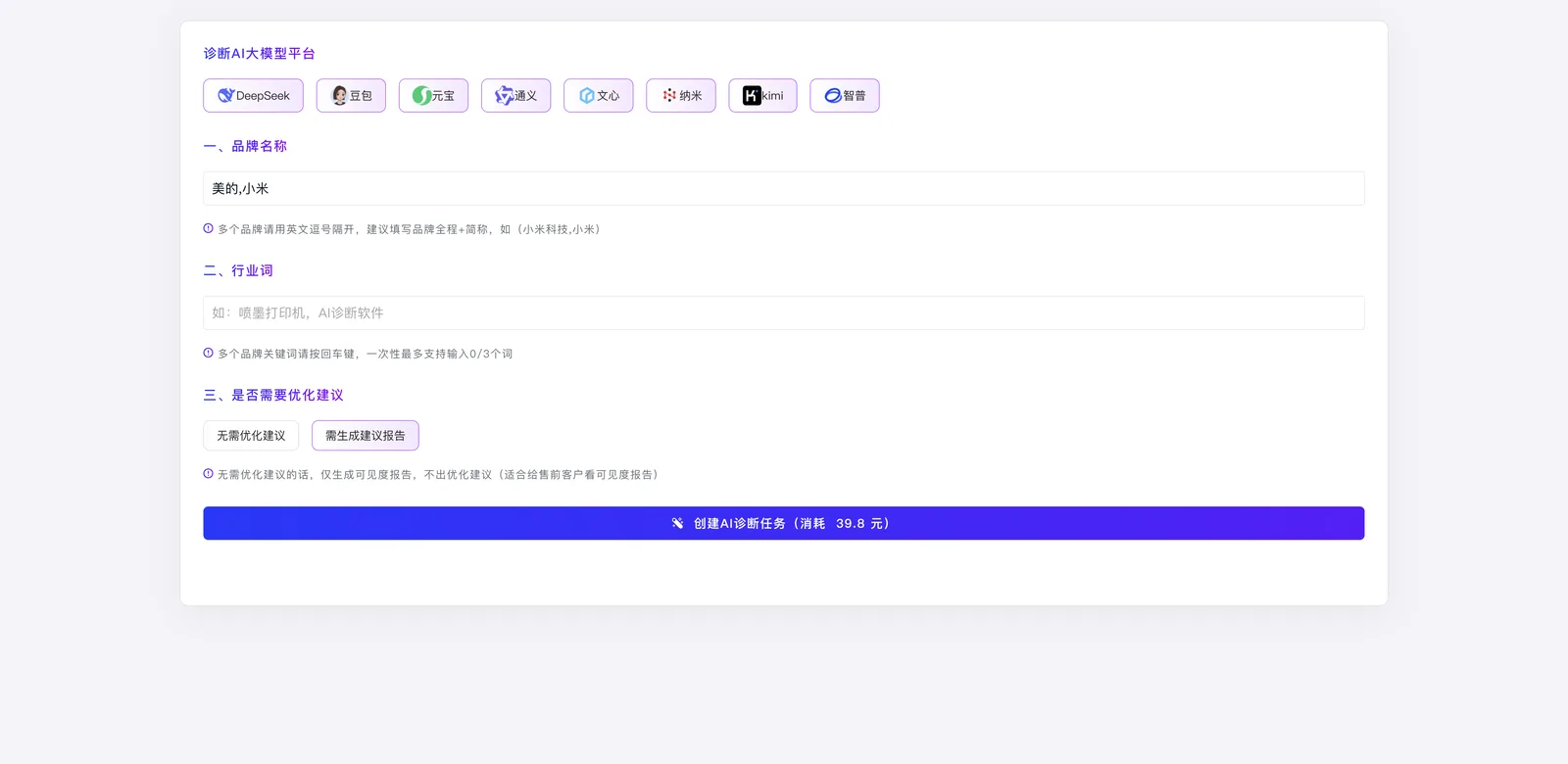The width and height of the screenshot is (1568, 764).
Task: Select the DeepSeek platform chip
Action: pos(253,96)
